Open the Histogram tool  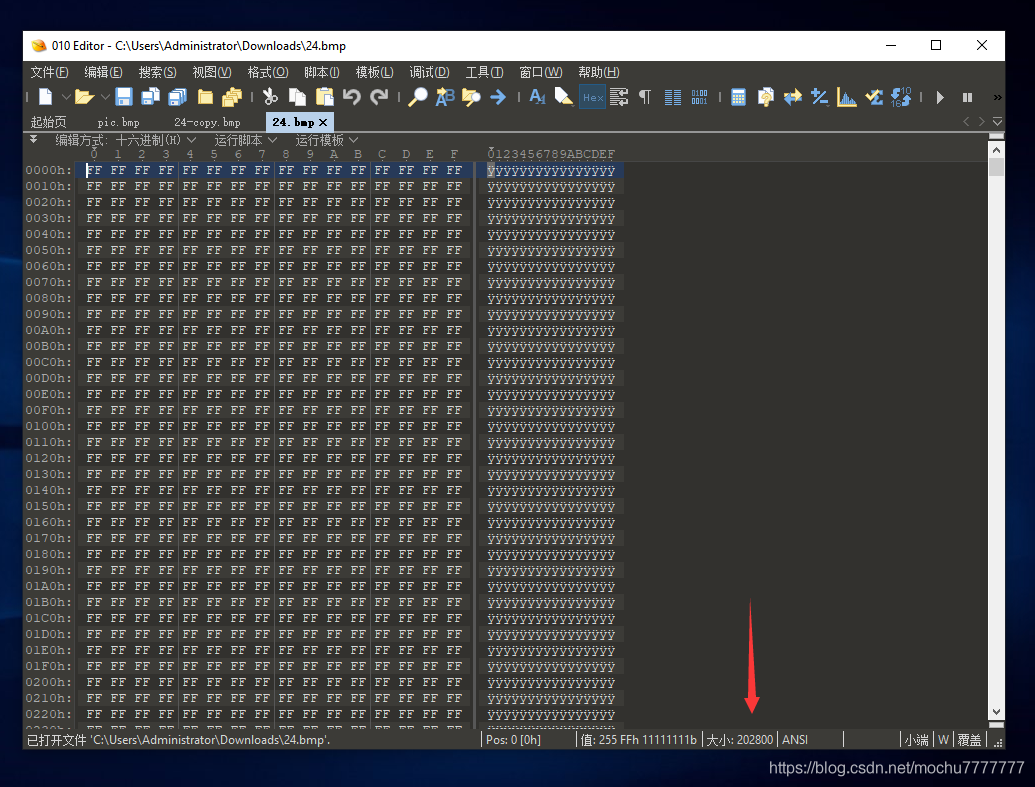pos(846,97)
